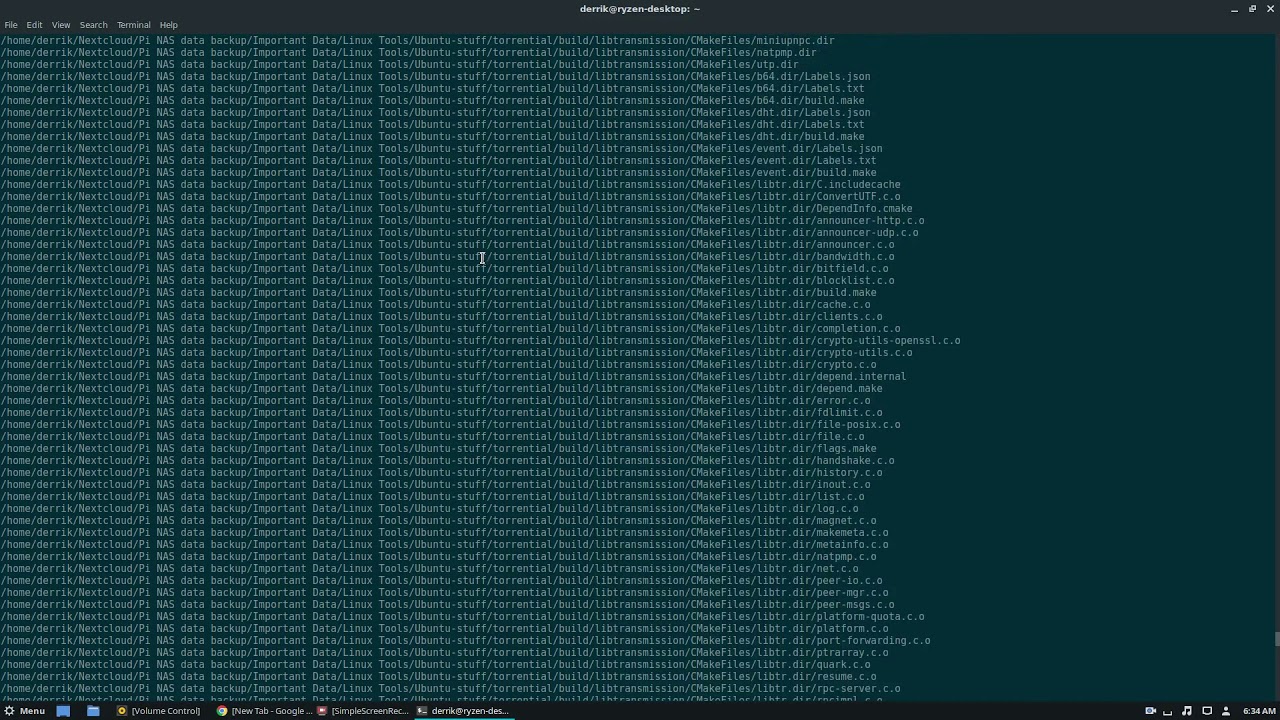Click the line ending in magnet.c.o
This screenshot has height=720, width=1280.
438,520
